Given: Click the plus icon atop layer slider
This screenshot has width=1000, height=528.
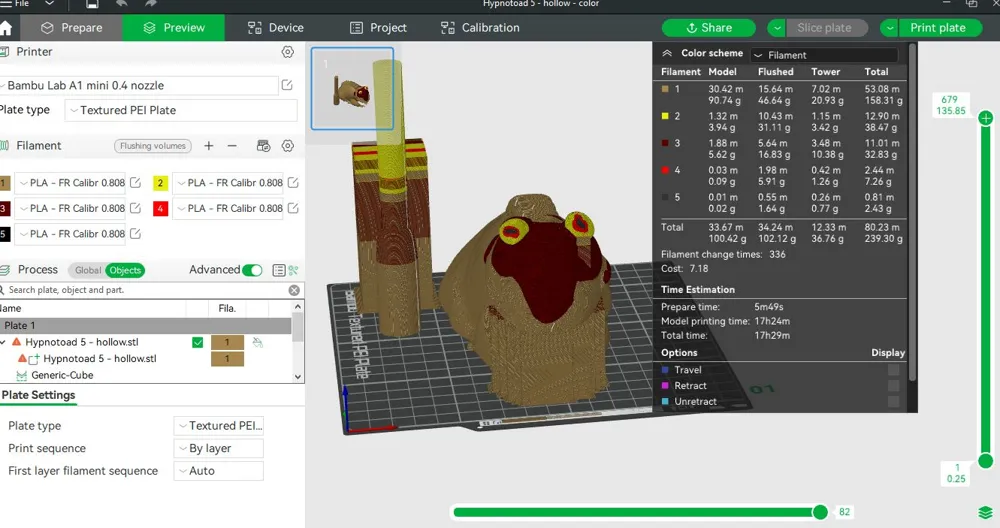Looking at the screenshot, I should coord(986,118).
